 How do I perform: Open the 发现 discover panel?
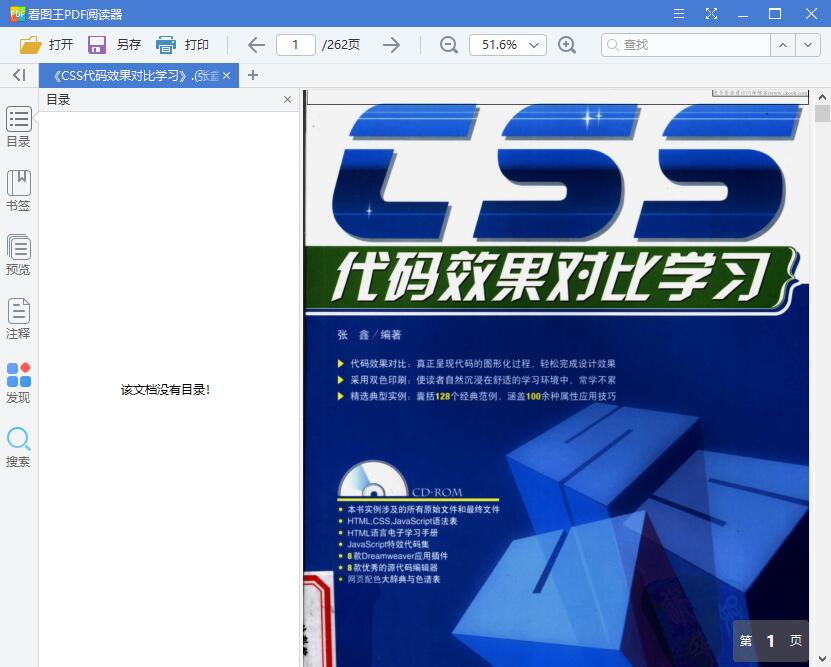(x=19, y=383)
